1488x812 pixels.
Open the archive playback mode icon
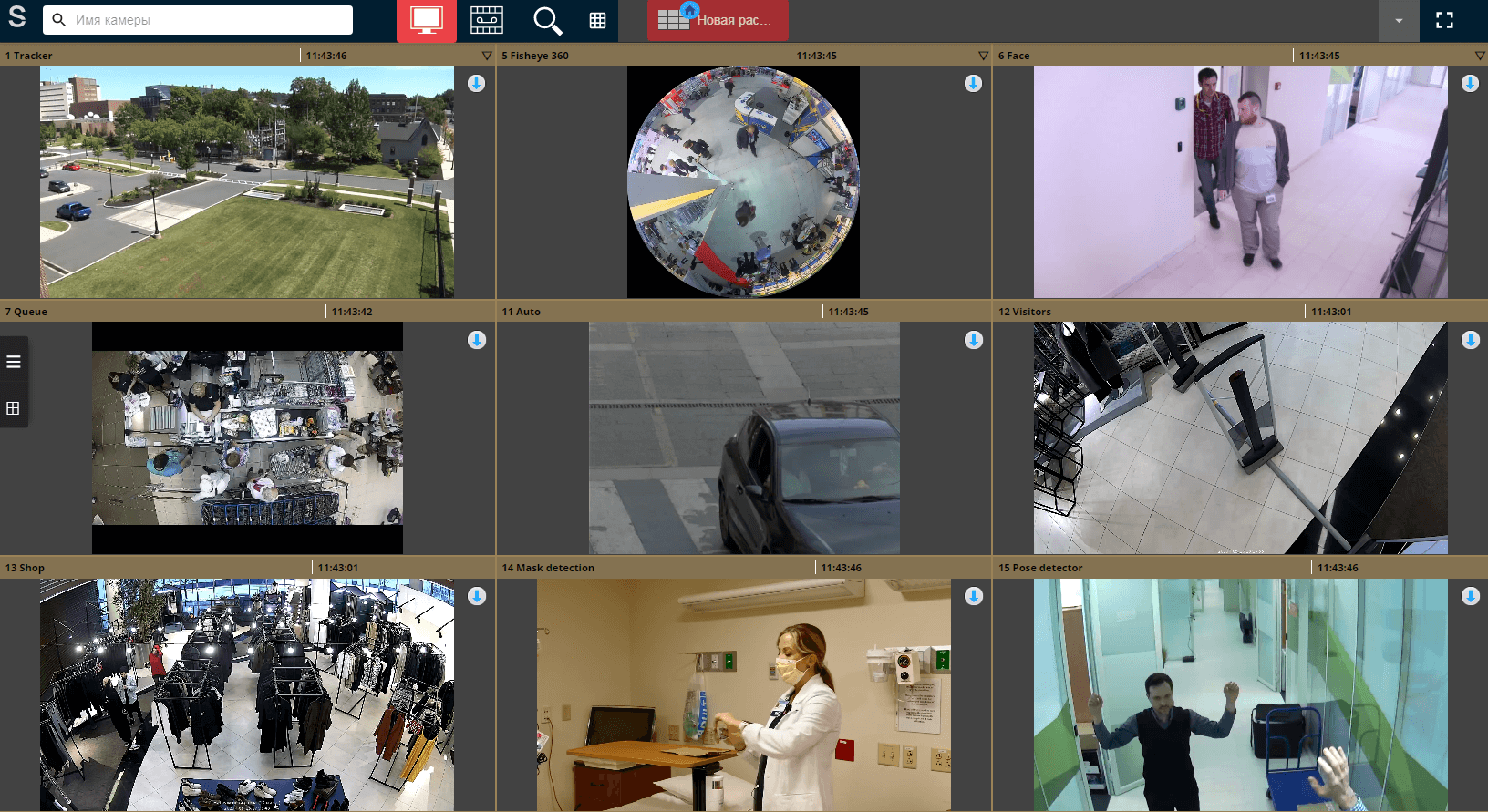(x=486, y=20)
